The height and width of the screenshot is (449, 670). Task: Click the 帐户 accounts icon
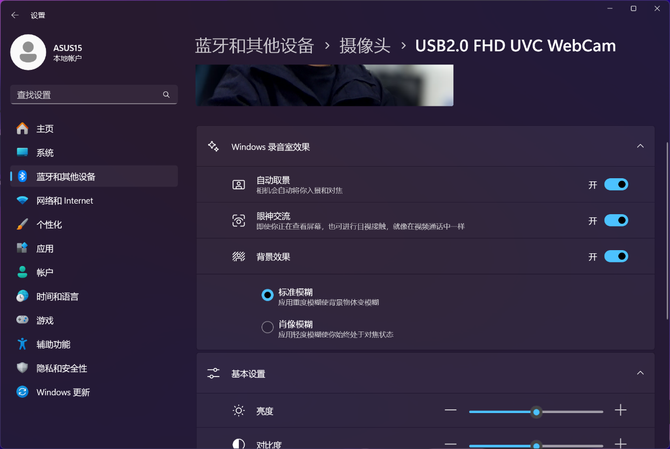coord(22,272)
